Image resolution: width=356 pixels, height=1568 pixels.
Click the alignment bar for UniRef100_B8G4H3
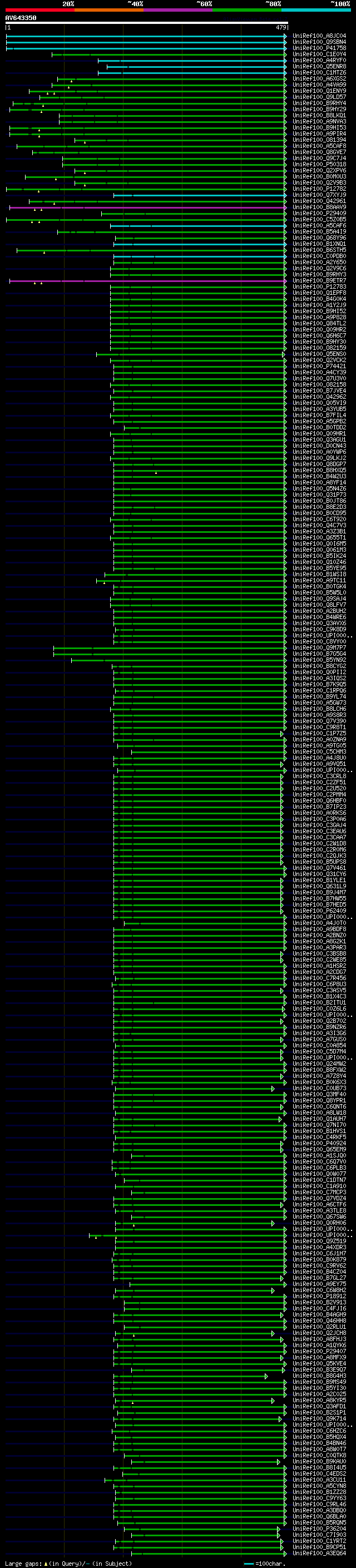click(x=190, y=1376)
